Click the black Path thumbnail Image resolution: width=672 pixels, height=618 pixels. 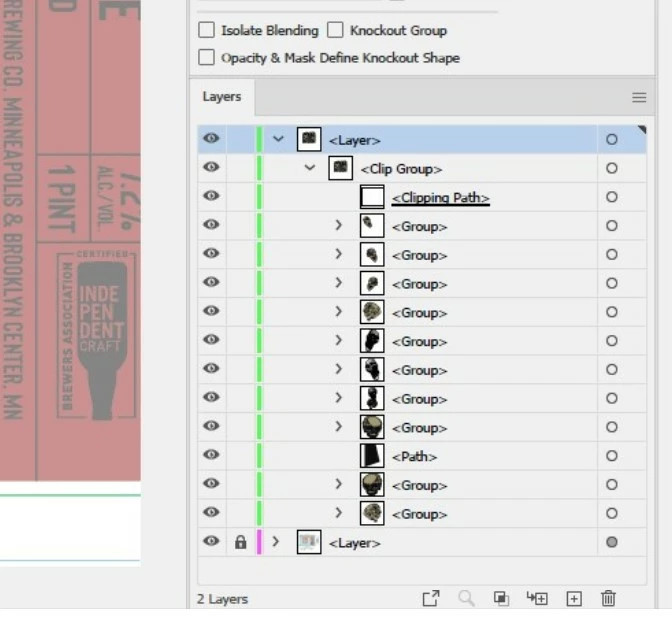372,456
